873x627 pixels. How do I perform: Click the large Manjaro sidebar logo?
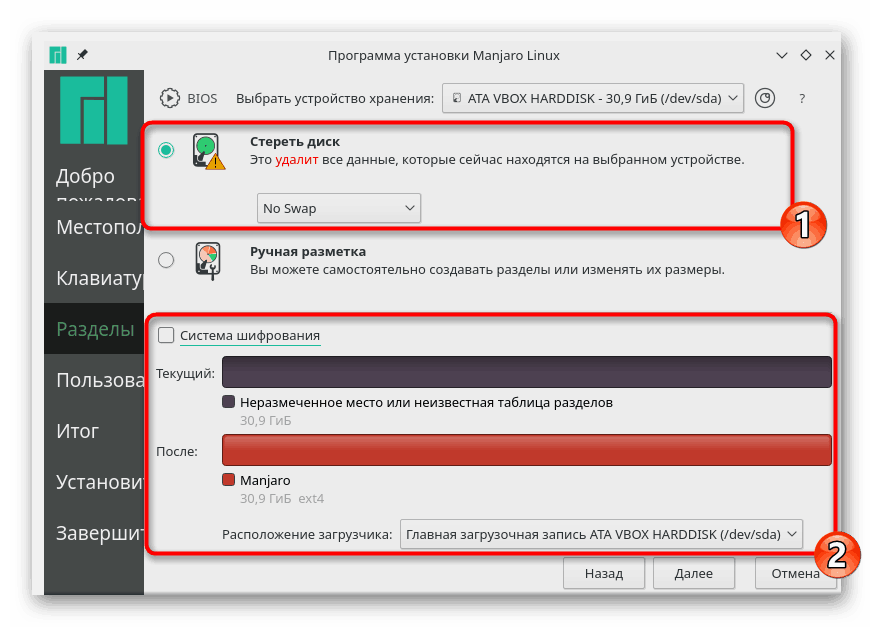click(94, 110)
